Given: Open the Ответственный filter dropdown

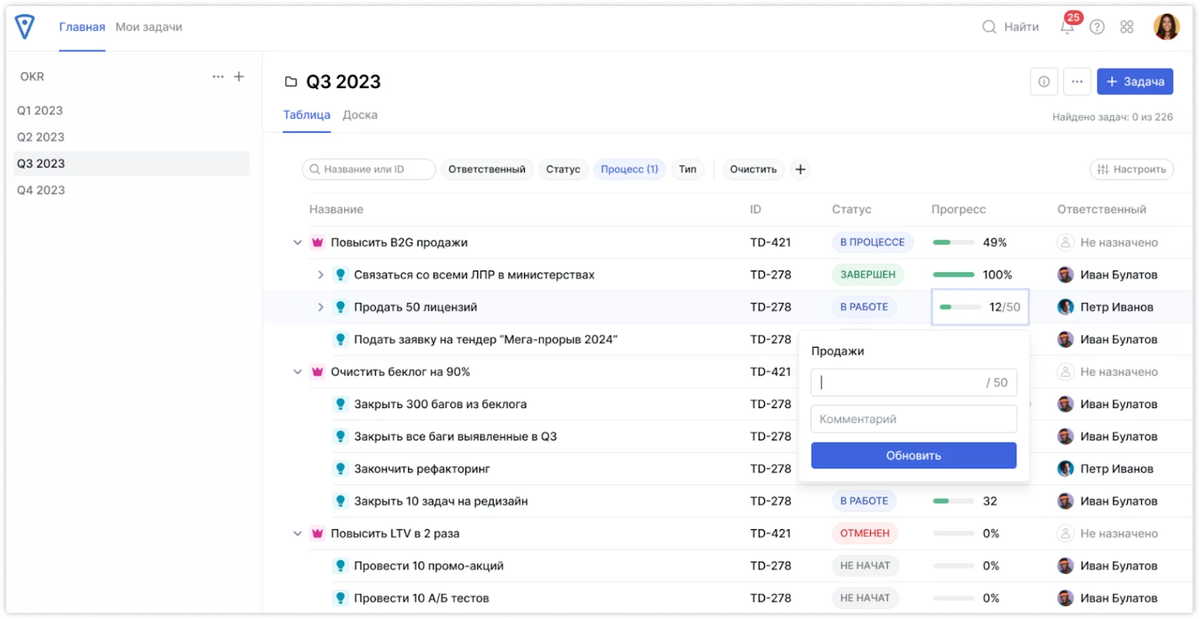Looking at the screenshot, I should pos(487,169).
